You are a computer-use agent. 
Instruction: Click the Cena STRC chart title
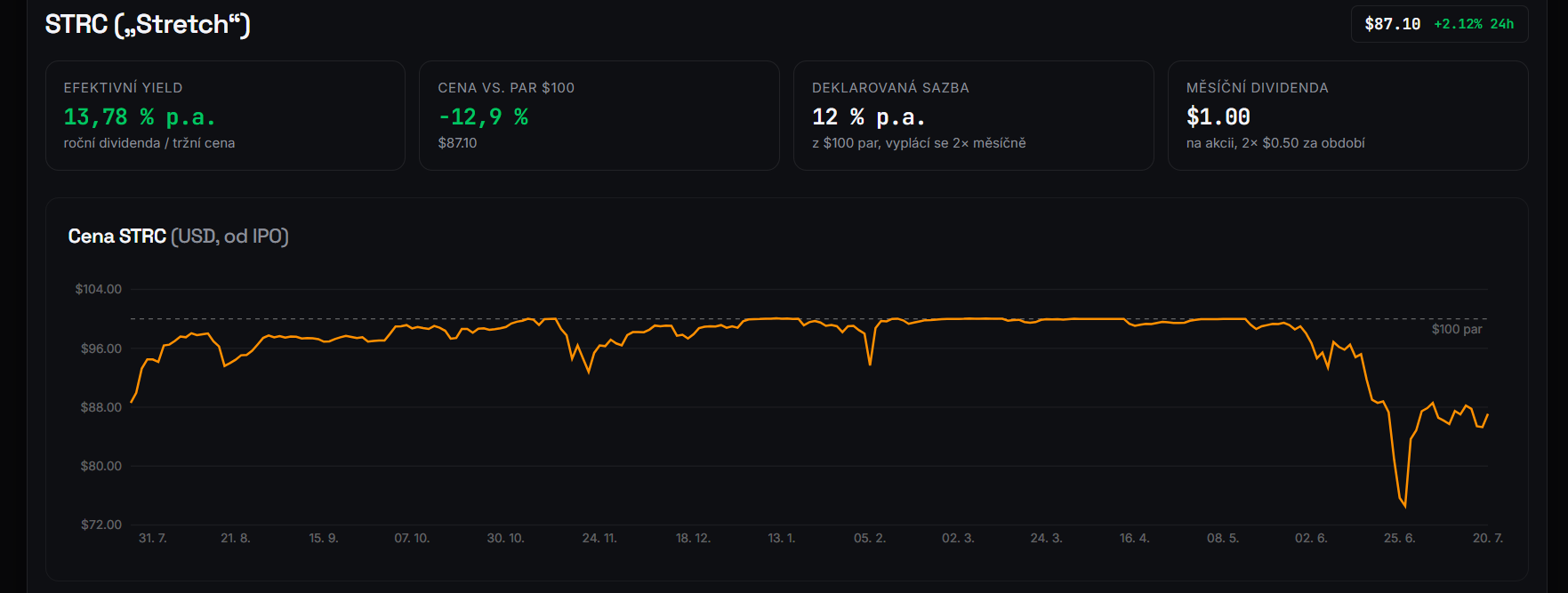[179, 236]
